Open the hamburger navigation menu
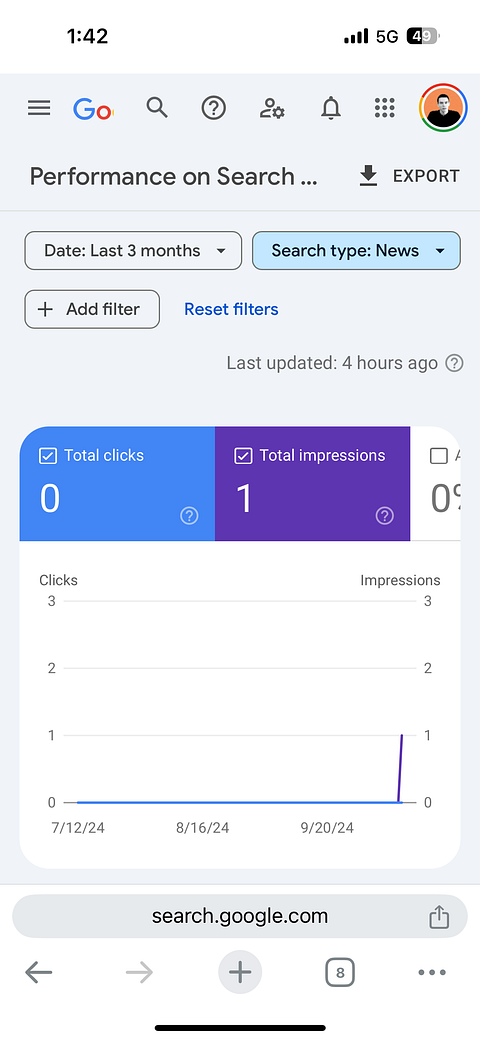The image size is (480, 1041). (x=39, y=108)
